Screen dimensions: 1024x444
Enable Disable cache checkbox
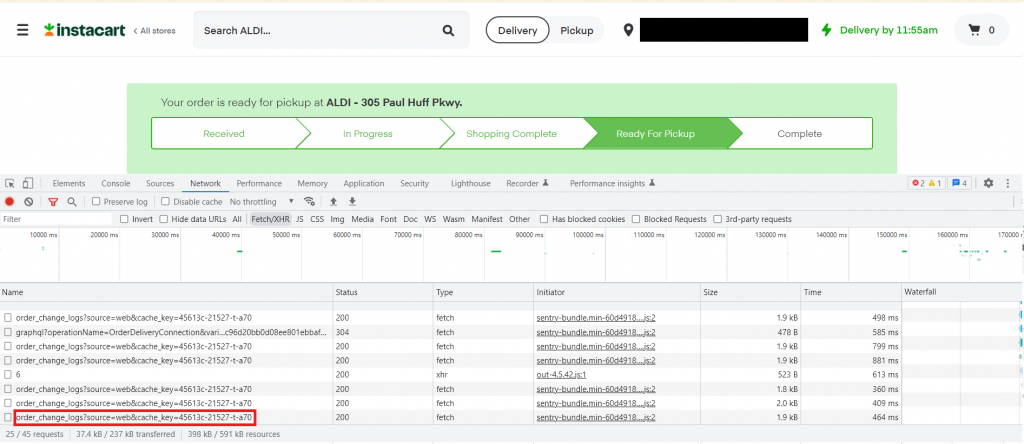pyautogui.click(x=165, y=202)
